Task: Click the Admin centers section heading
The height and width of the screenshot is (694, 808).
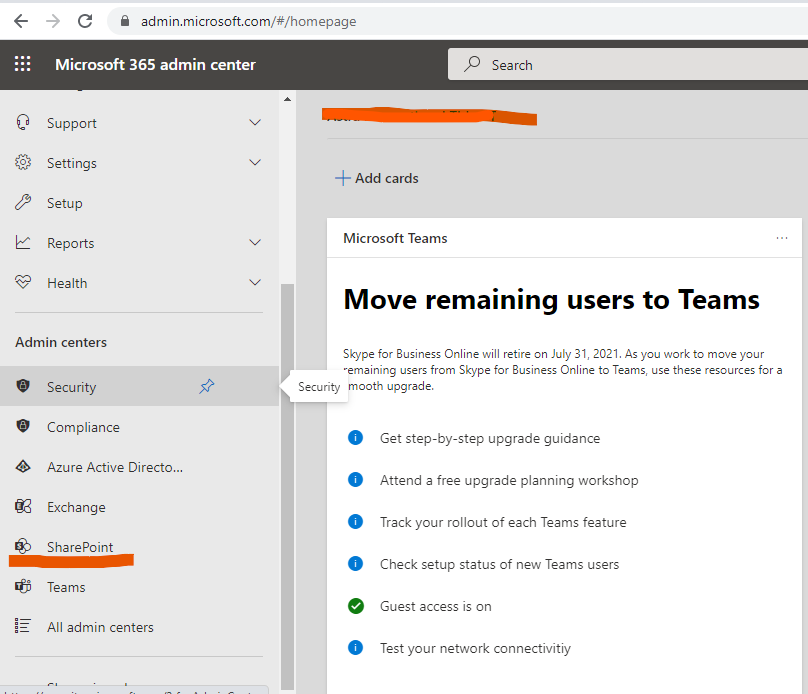Action: [x=61, y=342]
